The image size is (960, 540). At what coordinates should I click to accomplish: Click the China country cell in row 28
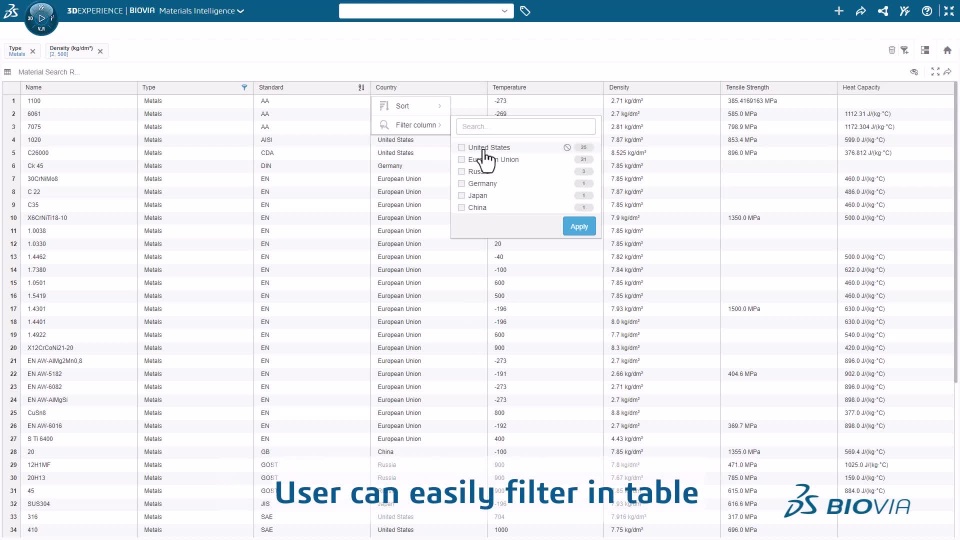pos(429,451)
